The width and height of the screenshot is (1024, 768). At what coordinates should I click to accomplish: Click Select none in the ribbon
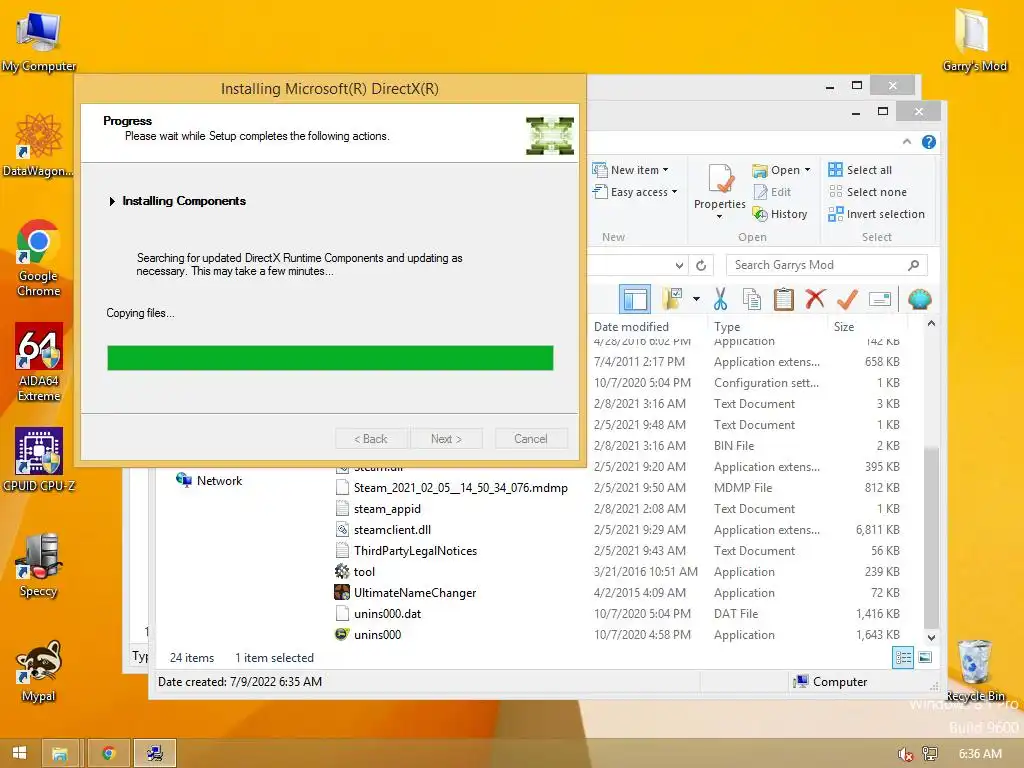click(x=868, y=192)
